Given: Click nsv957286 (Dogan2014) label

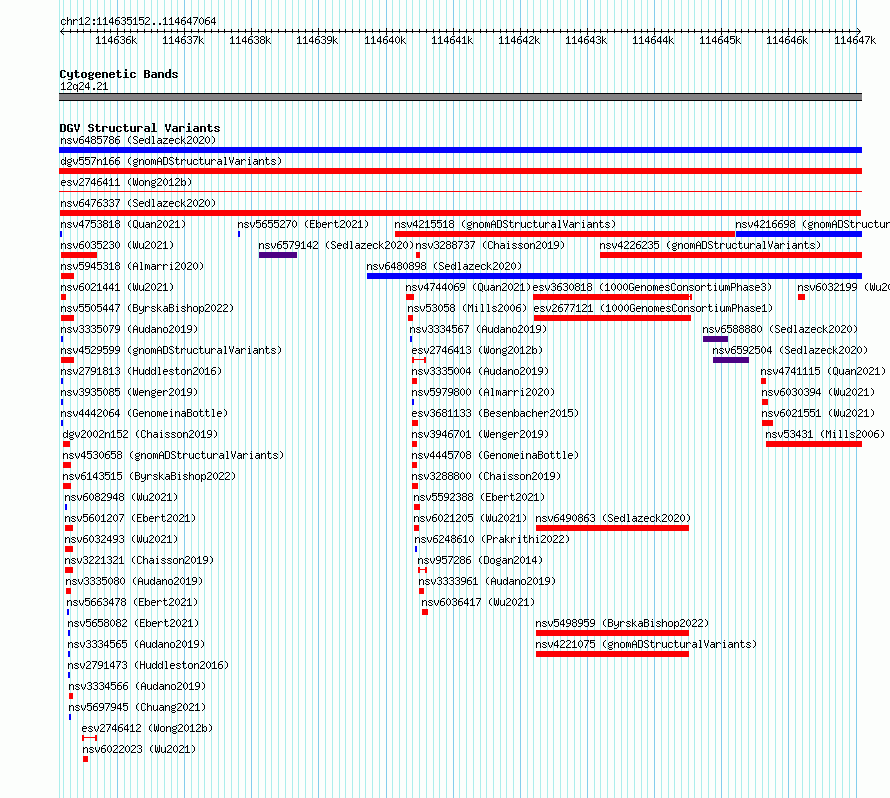Looking at the screenshot, I should pyautogui.click(x=480, y=560).
